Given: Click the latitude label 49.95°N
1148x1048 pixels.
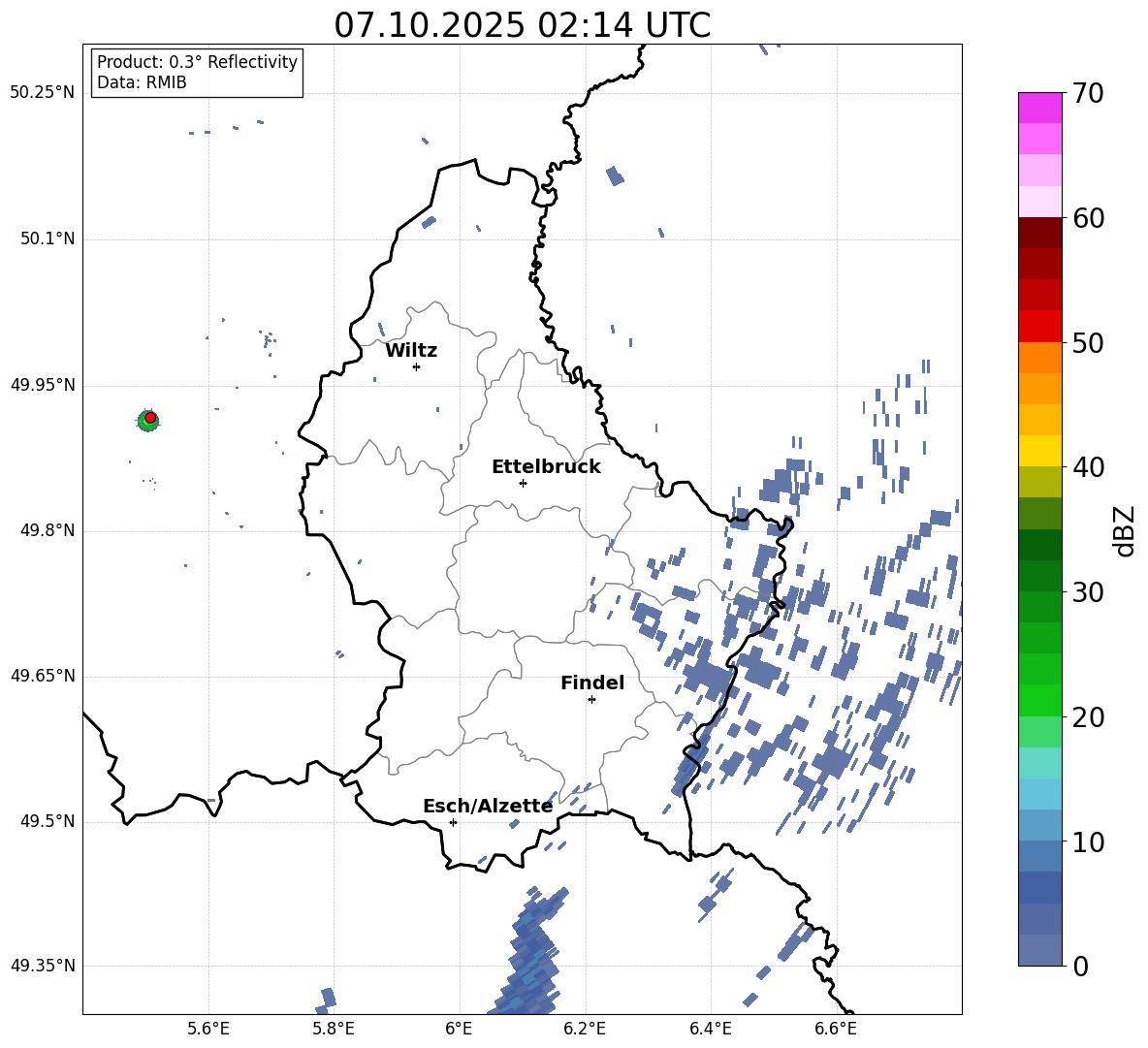Looking at the screenshot, I should [x=43, y=384].
